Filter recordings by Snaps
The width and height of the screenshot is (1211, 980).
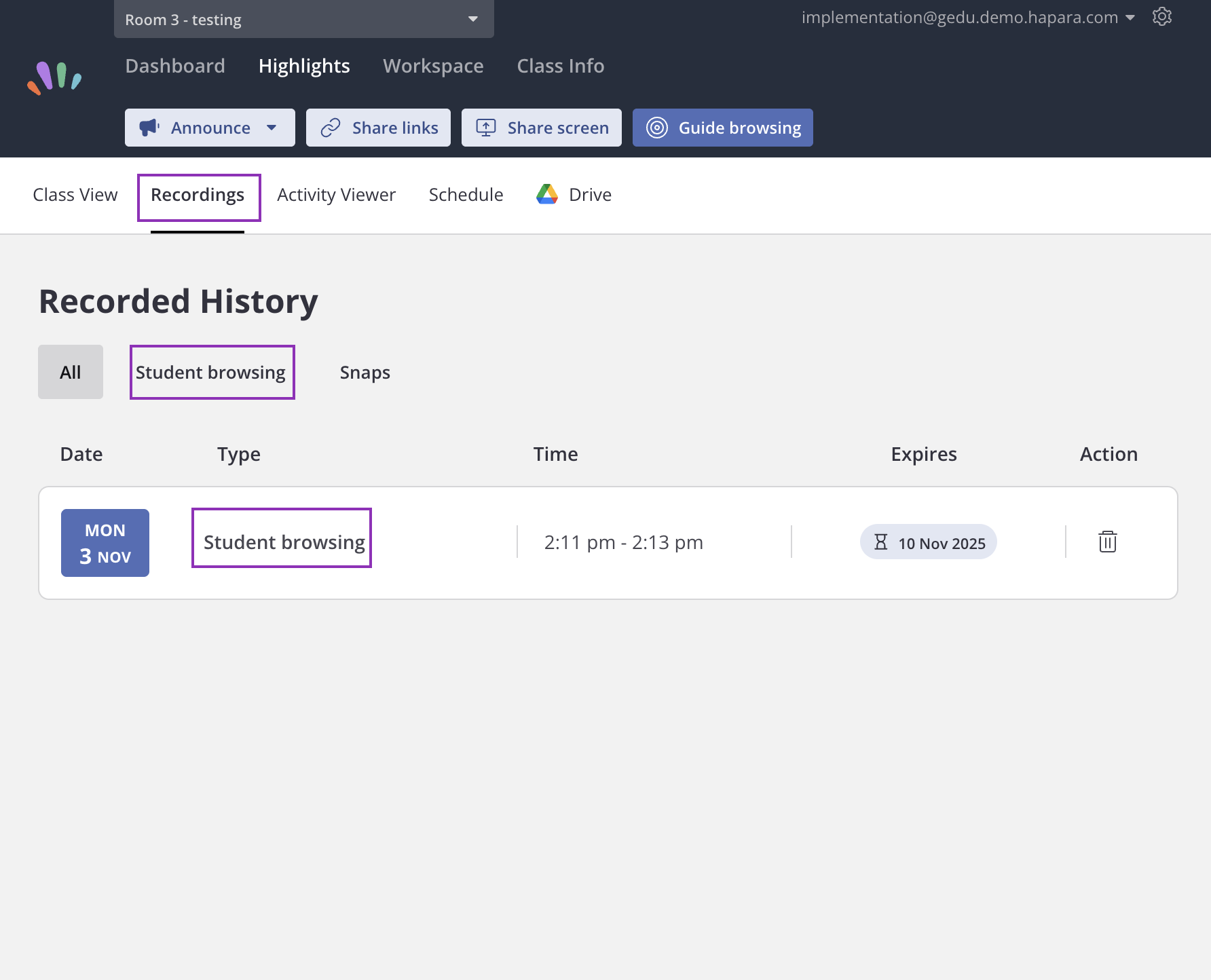tap(365, 373)
